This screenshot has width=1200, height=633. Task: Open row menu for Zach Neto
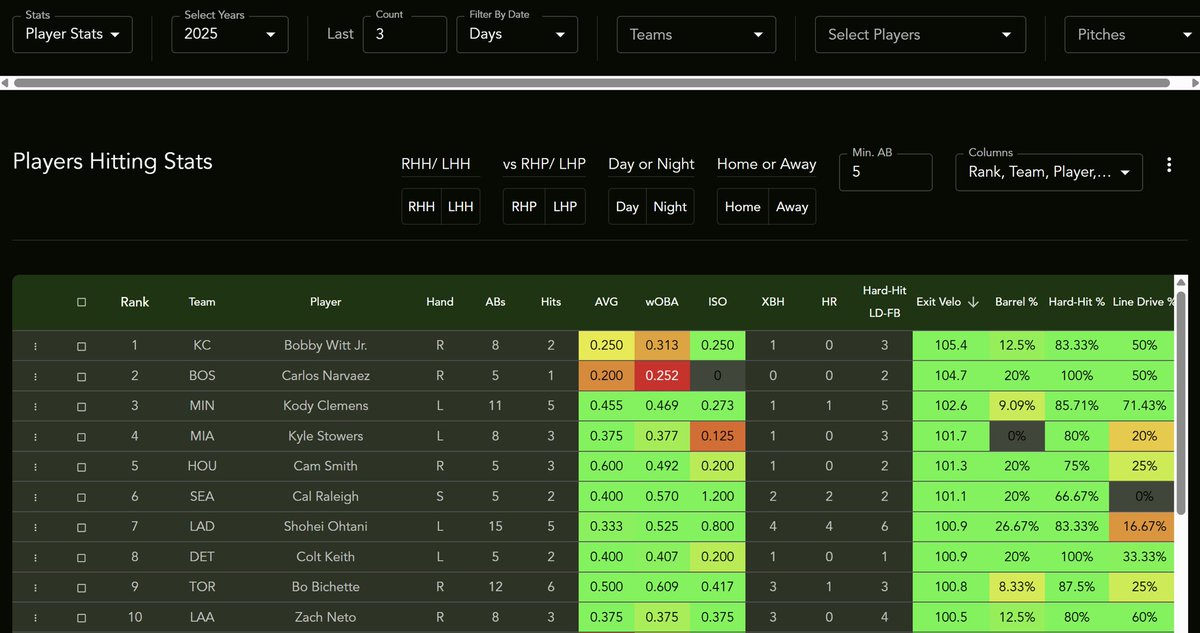click(x=35, y=618)
